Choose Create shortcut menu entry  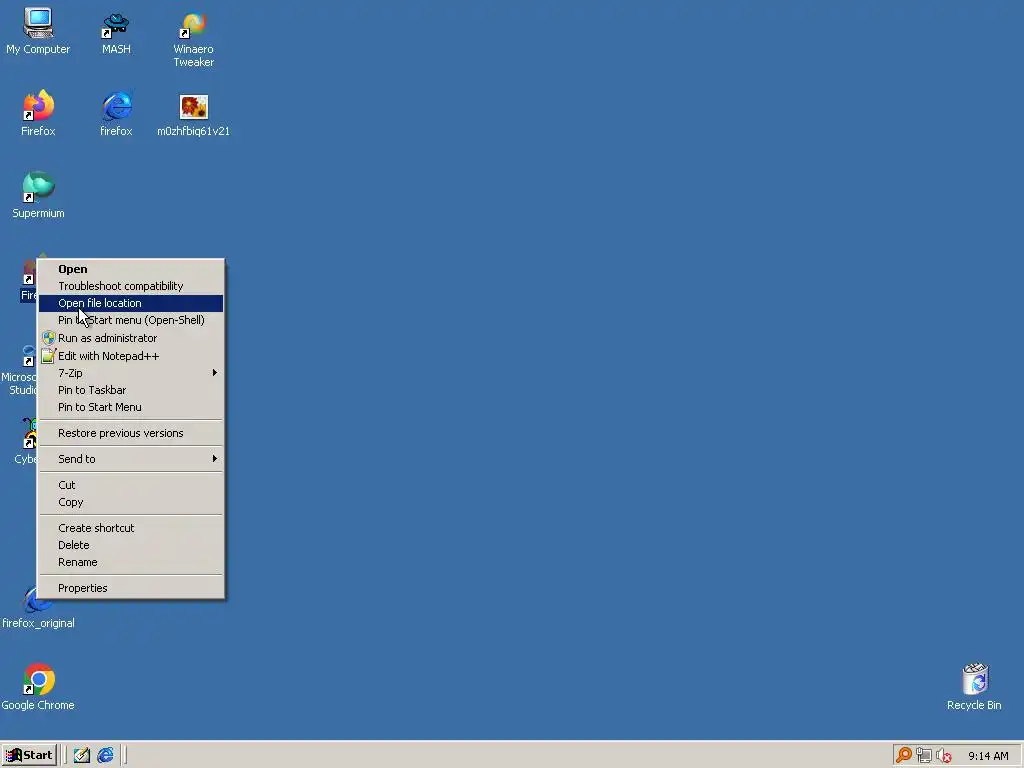[131, 528]
